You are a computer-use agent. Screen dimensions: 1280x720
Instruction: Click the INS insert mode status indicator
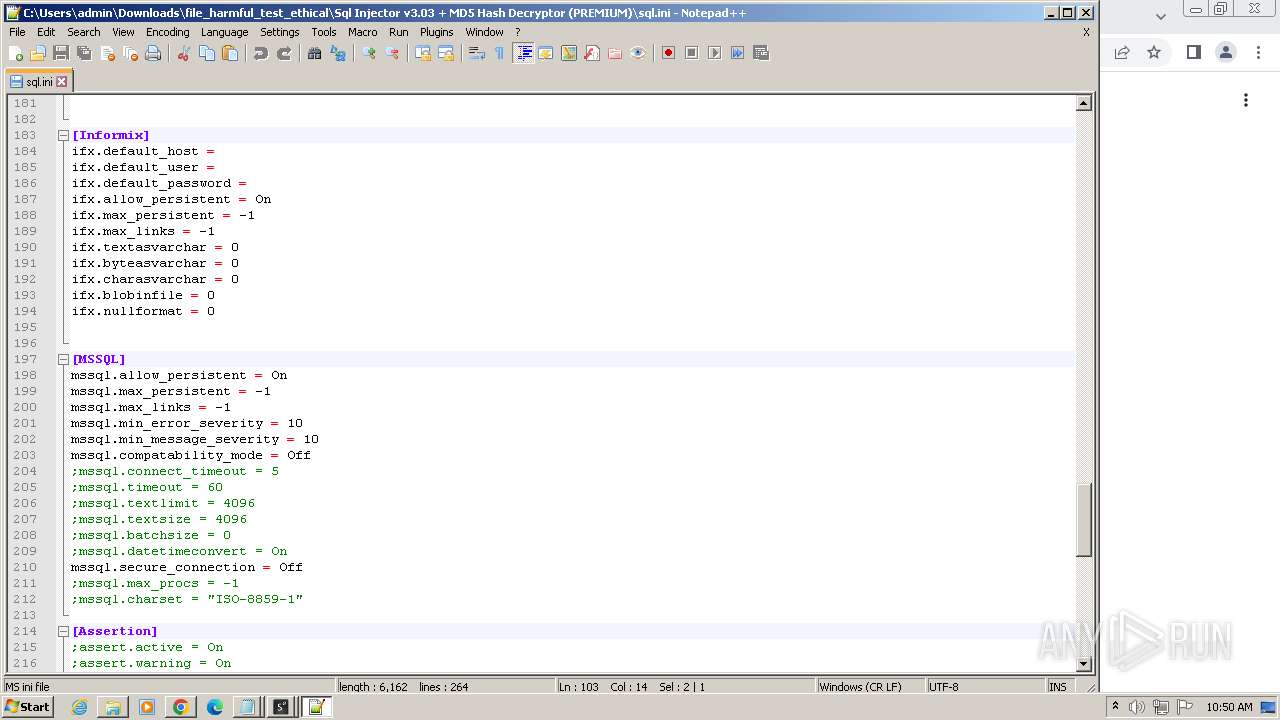pyautogui.click(x=1058, y=687)
